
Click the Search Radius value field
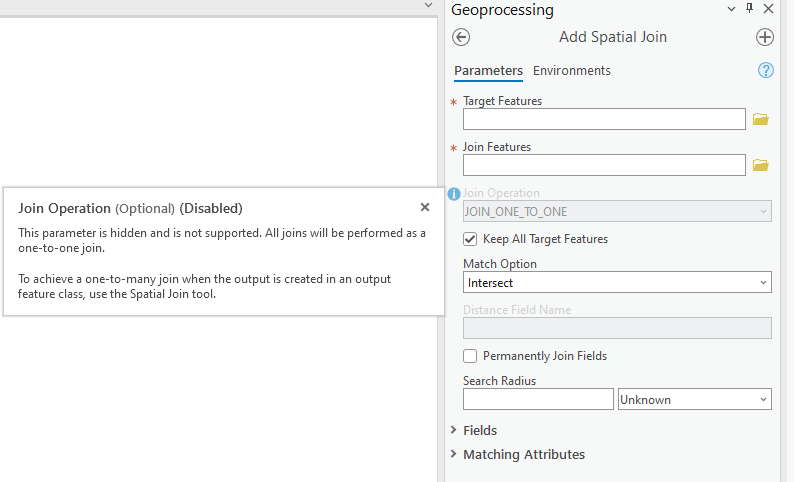tap(538, 399)
